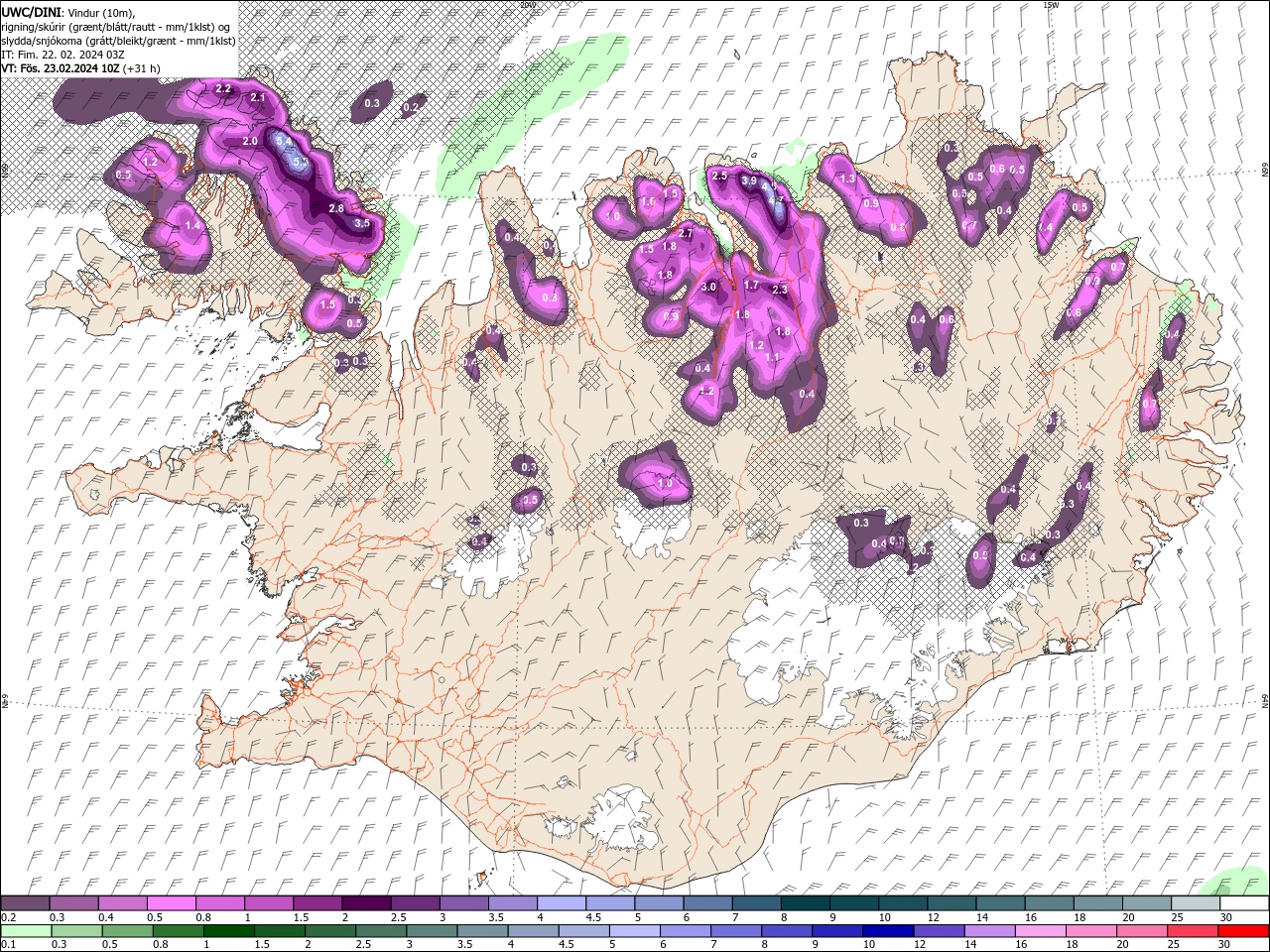Click the 2.0 snowfall value in the Westfjords
This screenshot has width=1270, height=952.
pyautogui.click(x=250, y=141)
